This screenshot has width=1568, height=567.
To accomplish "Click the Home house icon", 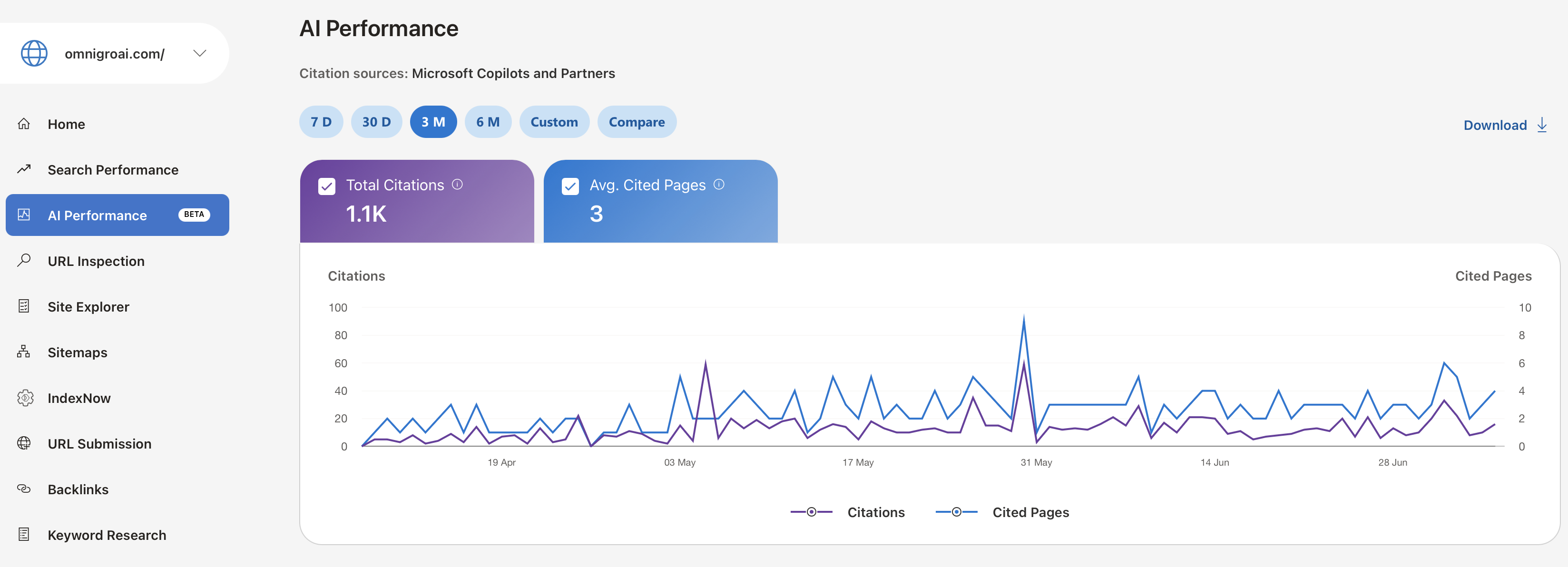I will pyautogui.click(x=24, y=124).
